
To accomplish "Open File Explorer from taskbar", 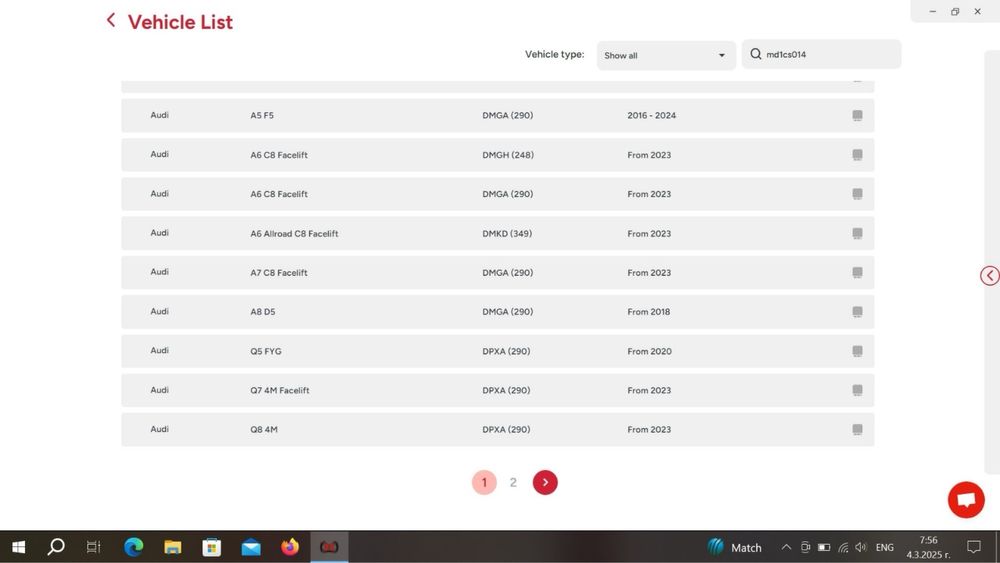I will (x=172, y=547).
